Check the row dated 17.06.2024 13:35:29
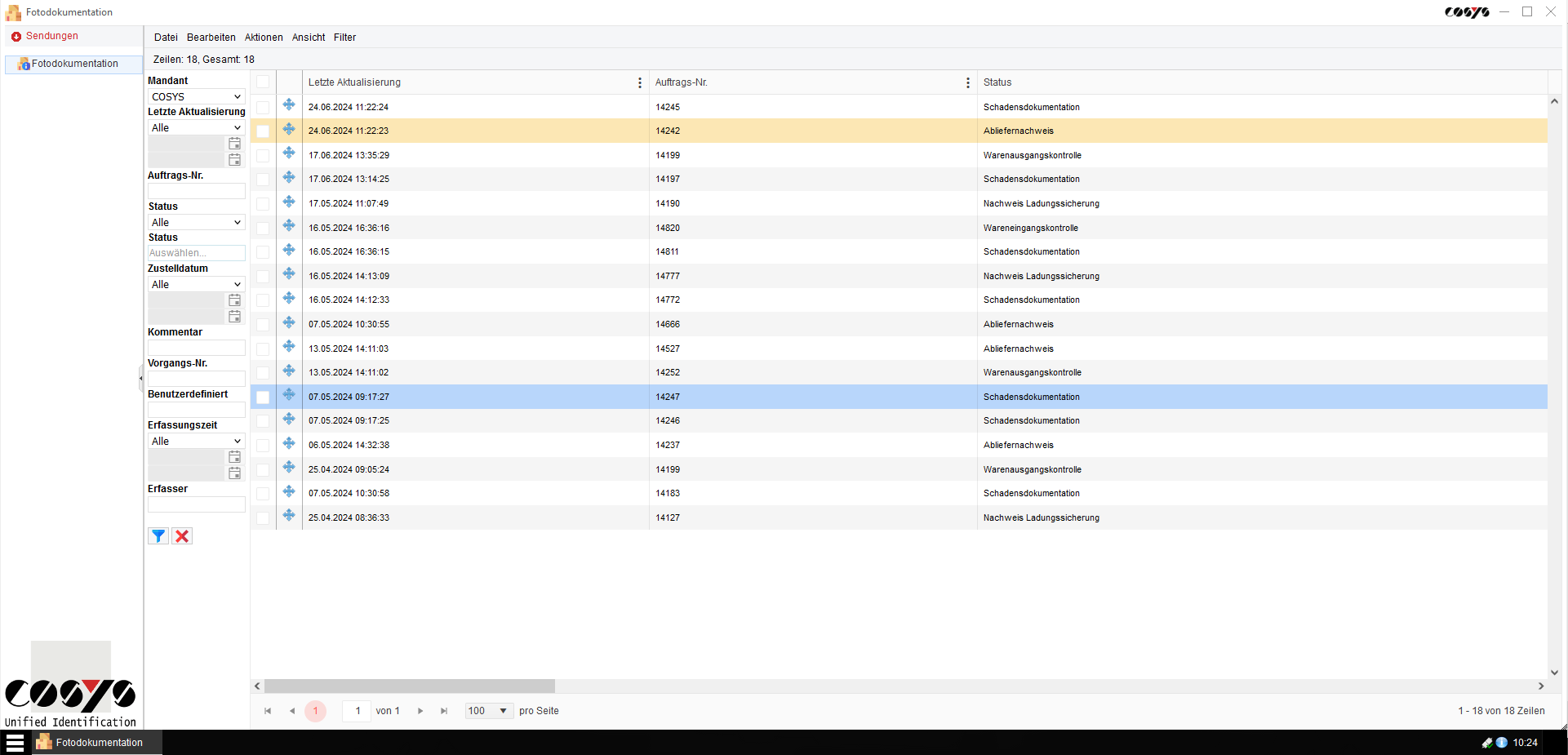The image size is (1568, 755). tap(263, 155)
